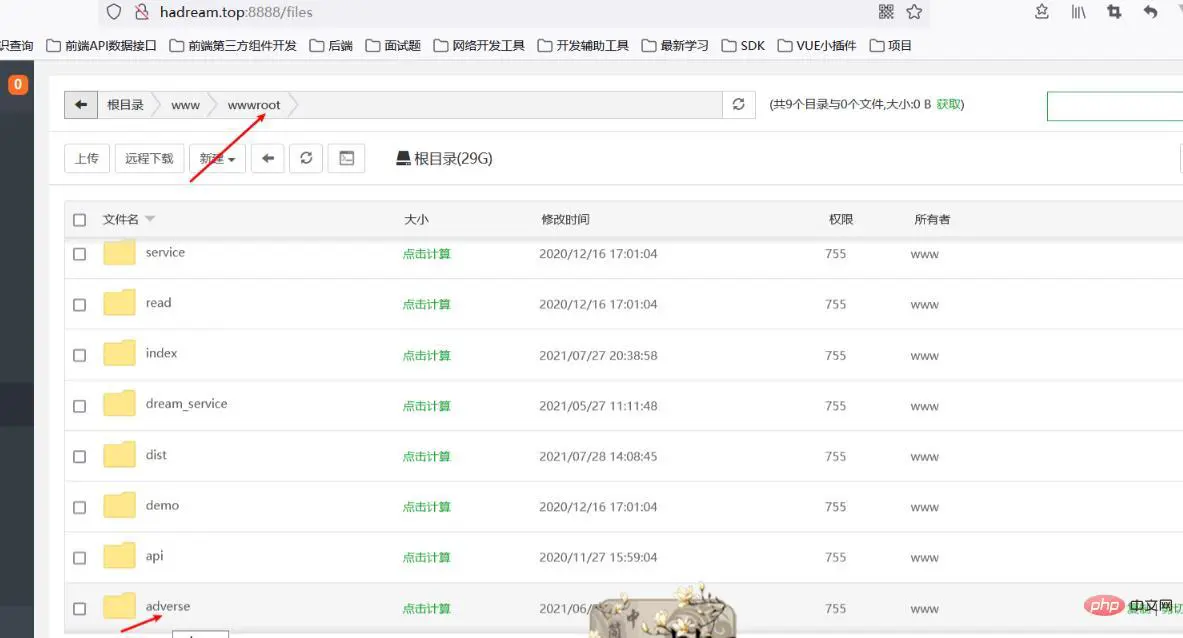The image size is (1183, 638).
Task: Refresh the path bar directory listing
Action: (739, 105)
